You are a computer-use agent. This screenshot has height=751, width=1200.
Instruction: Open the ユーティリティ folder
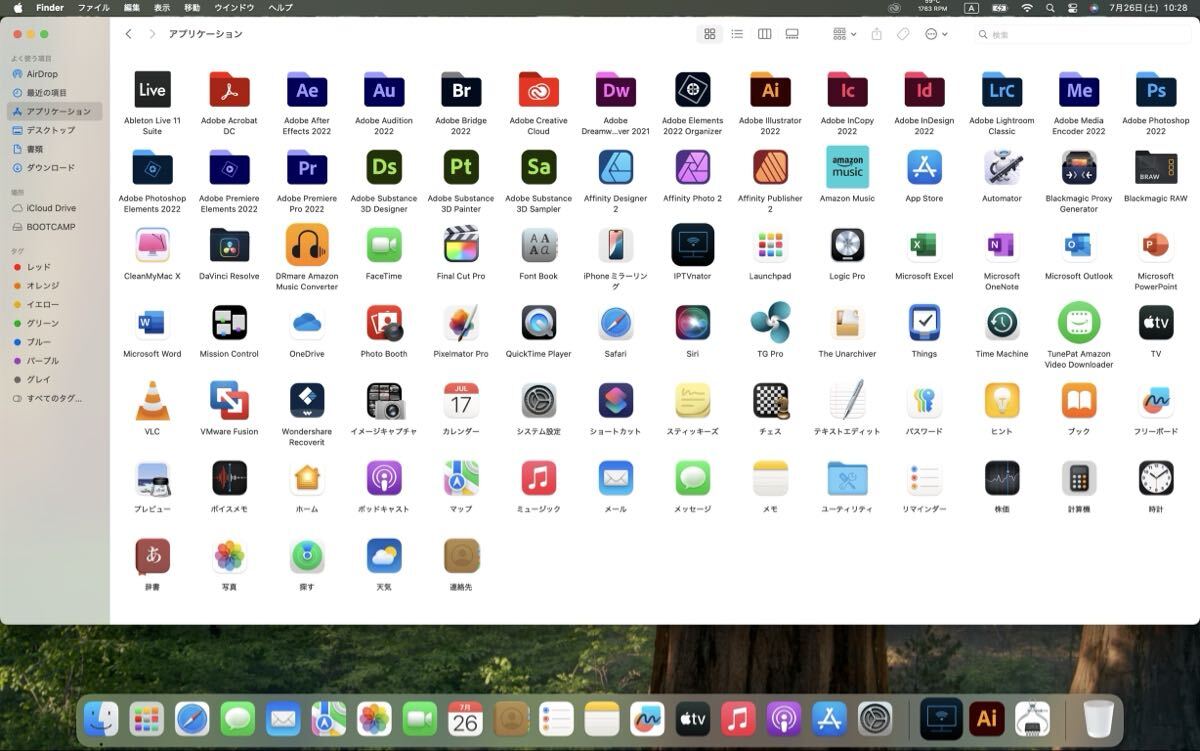[x=847, y=478]
